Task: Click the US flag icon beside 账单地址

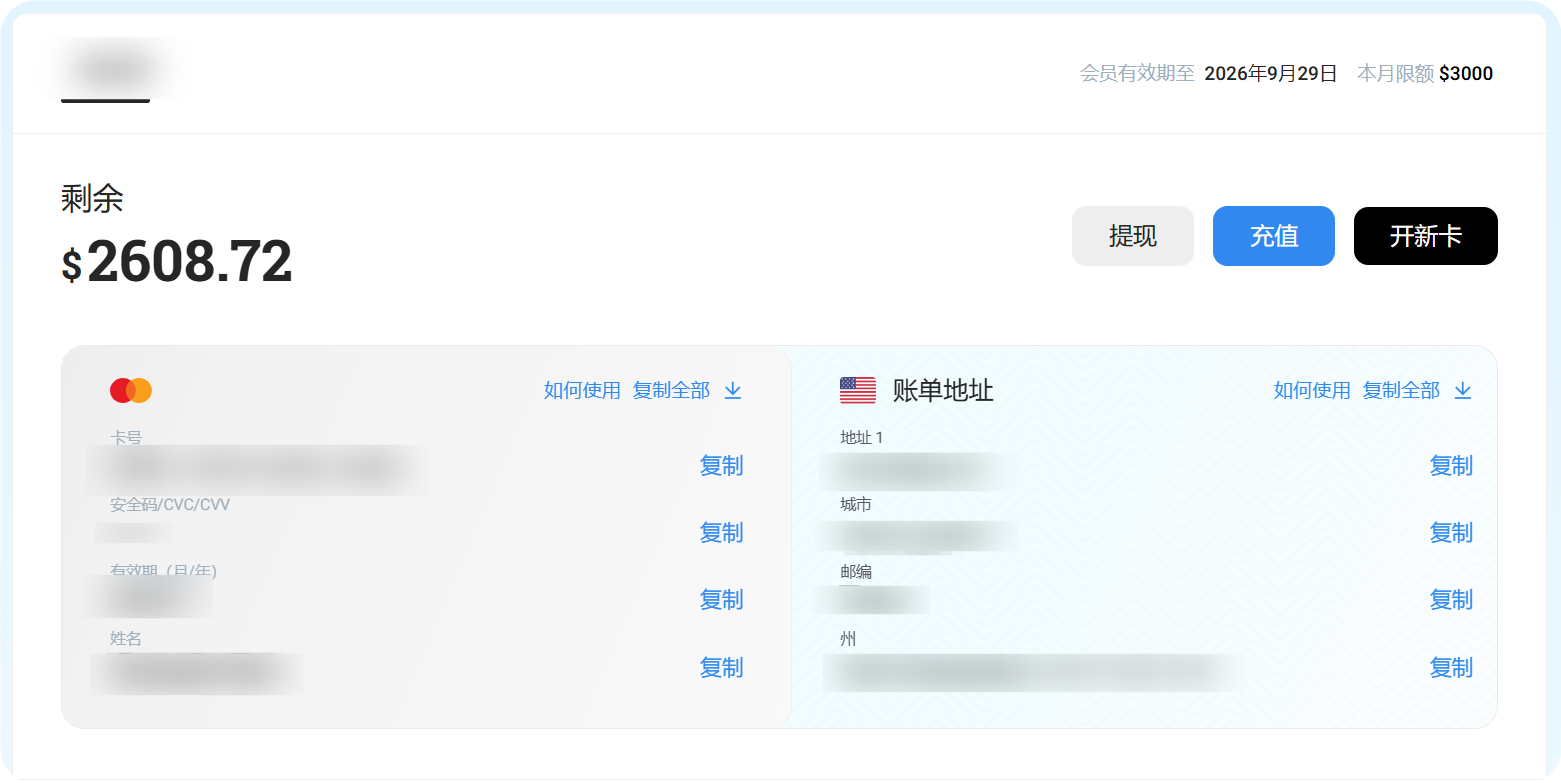Action: click(858, 390)
